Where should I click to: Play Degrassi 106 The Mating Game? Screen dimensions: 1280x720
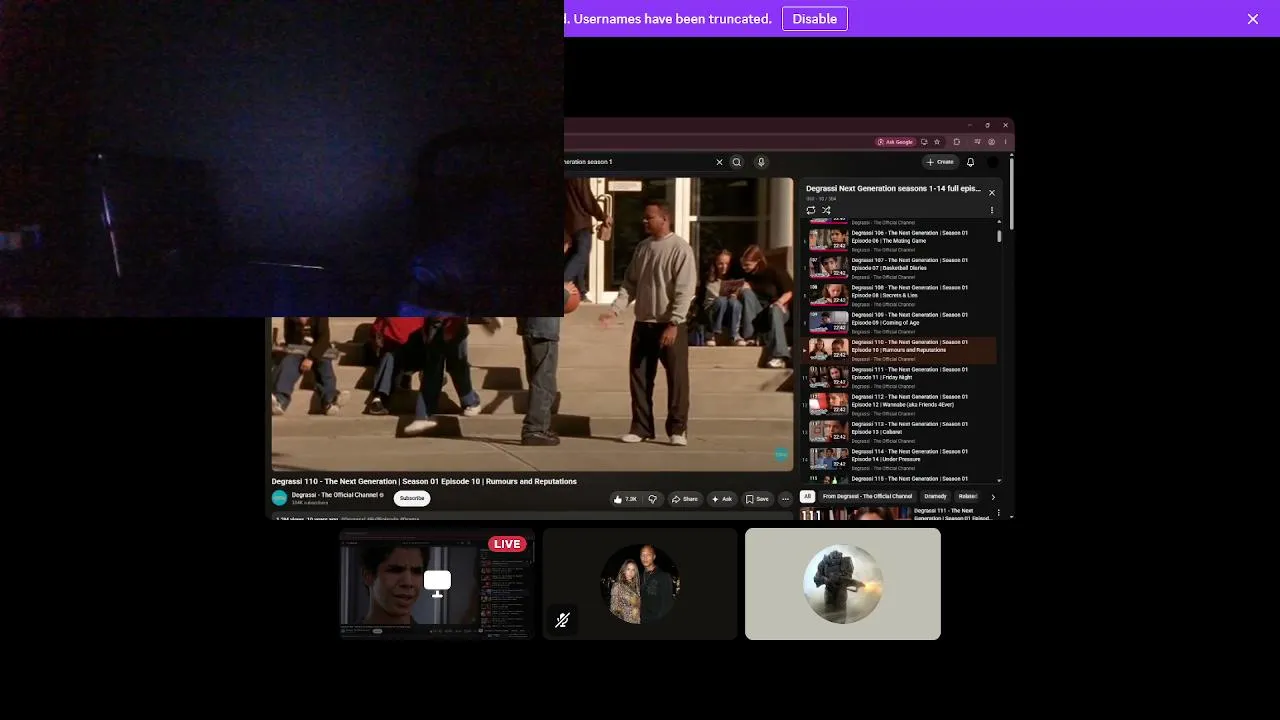pyautogui.click(x=901, y=240)
